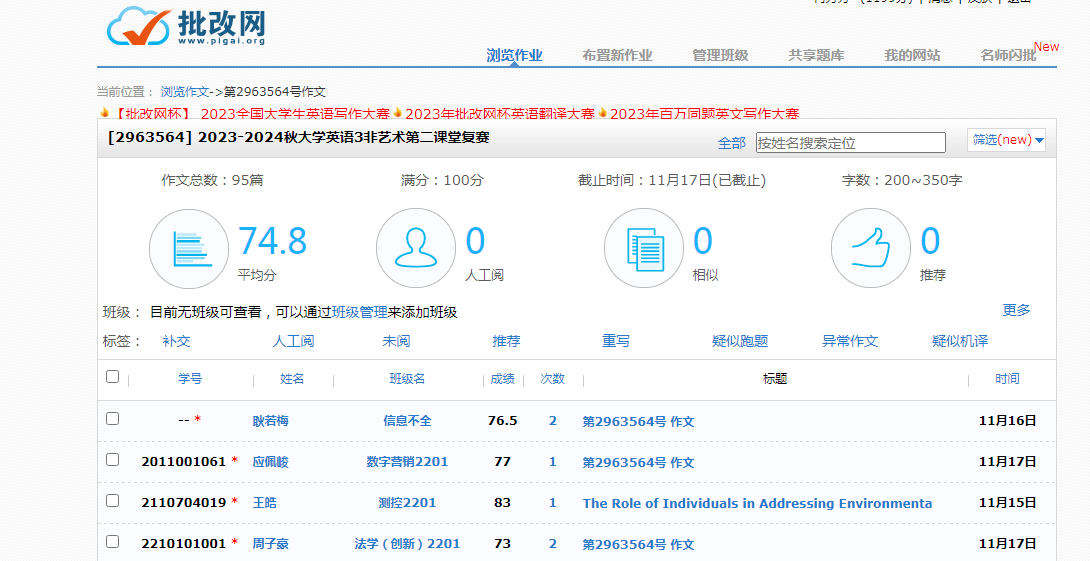Check the box for 应佩峻's row
This screenshot has width=1090, height=561.
tap(113, 460)
